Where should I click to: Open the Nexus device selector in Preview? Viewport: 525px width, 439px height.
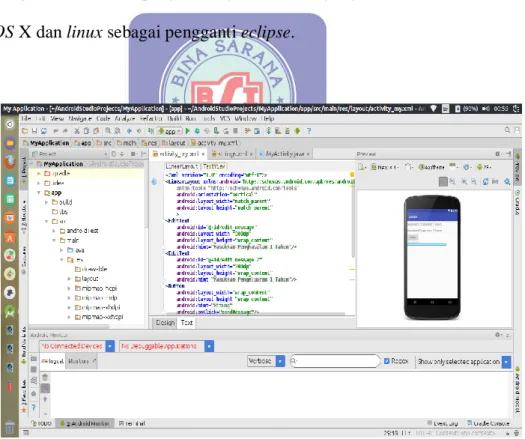point(385,167)
